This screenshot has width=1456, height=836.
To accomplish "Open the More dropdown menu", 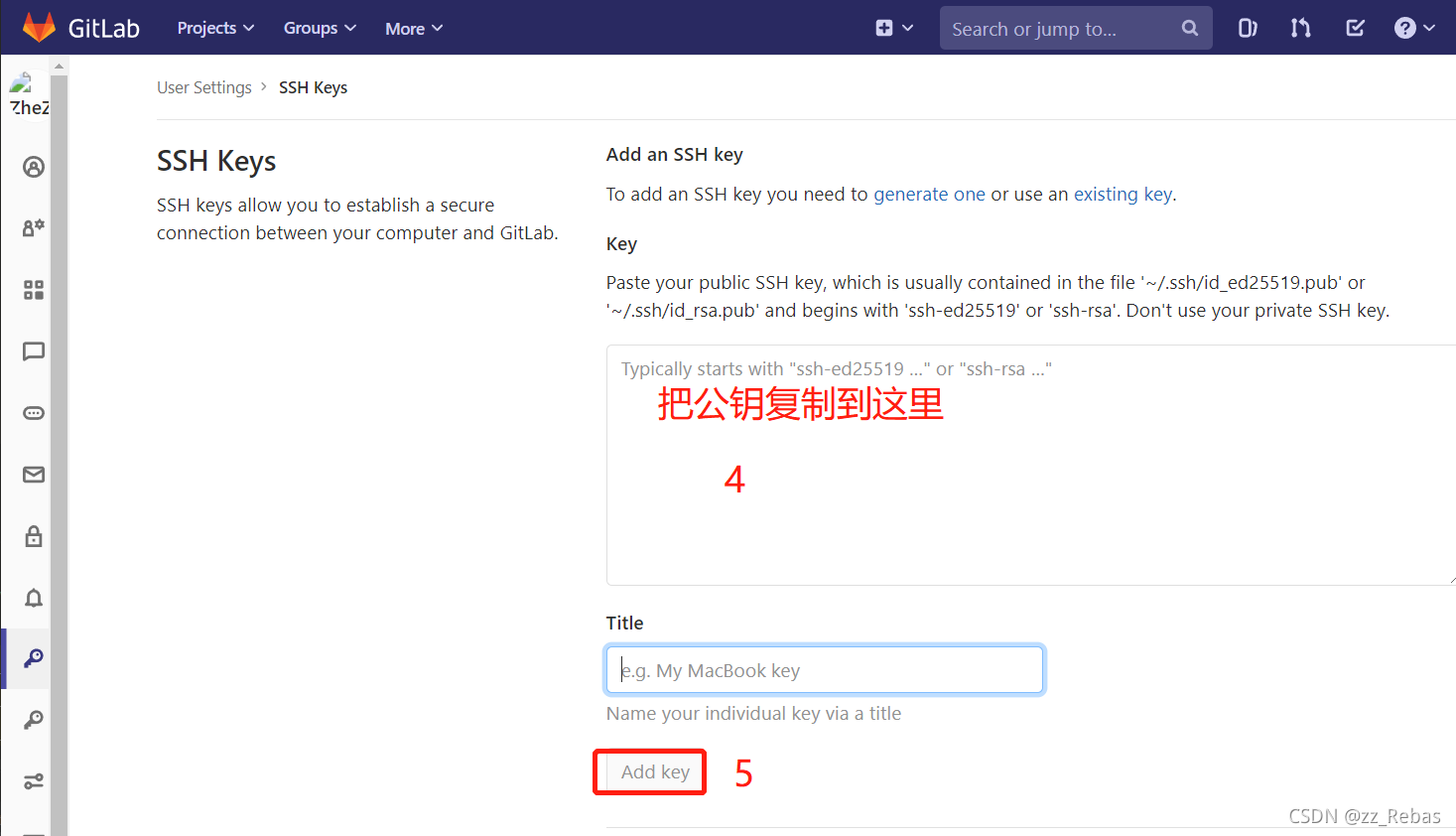I will pyautogui.click(x=414, y=28).
